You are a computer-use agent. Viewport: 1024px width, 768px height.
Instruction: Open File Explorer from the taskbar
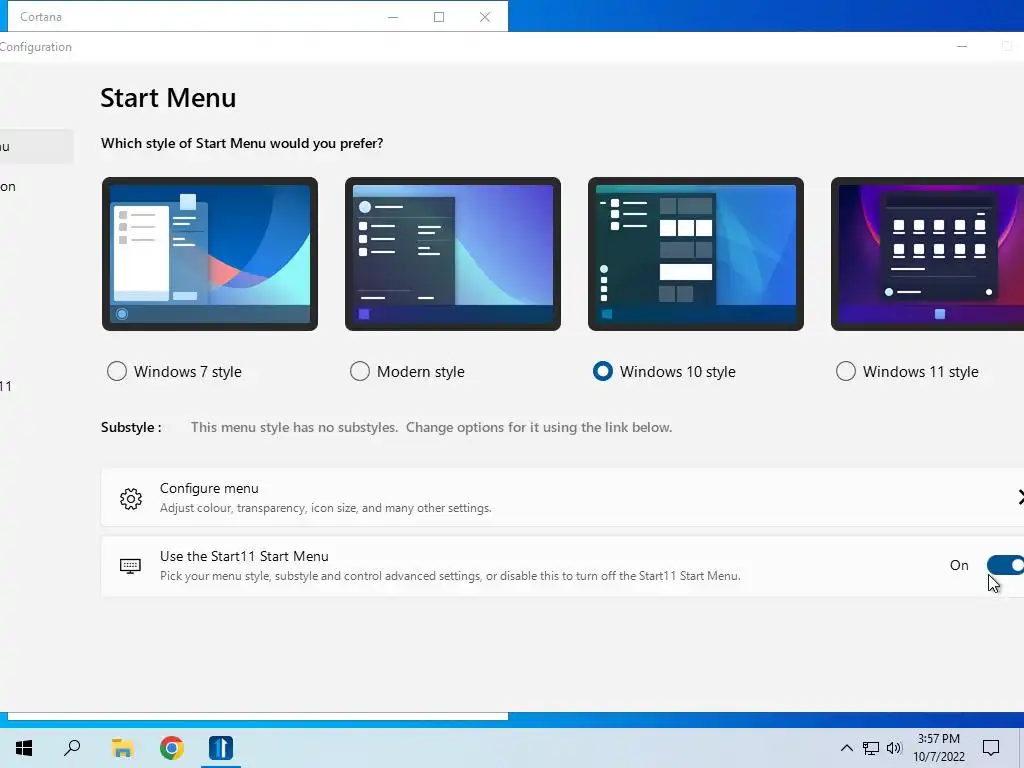point(122,748)
